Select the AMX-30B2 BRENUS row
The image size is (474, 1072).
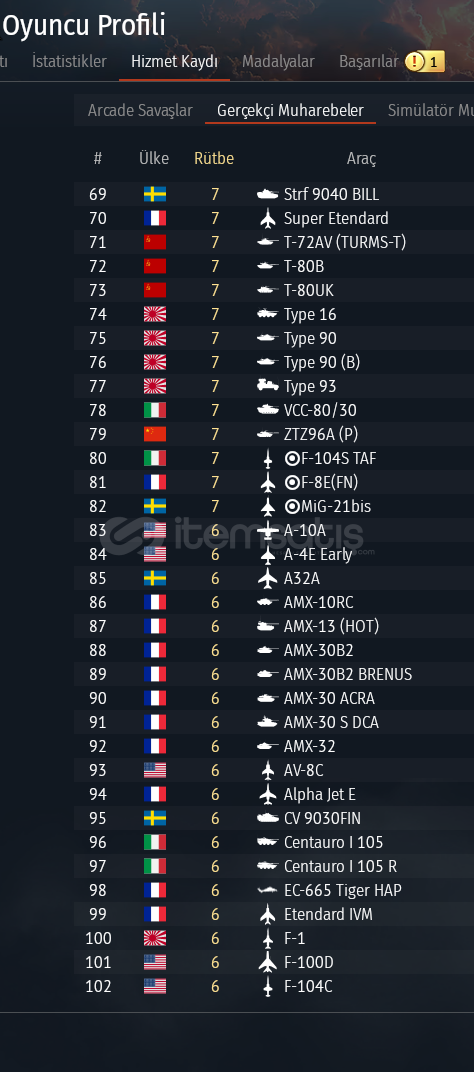click(274, 674)
